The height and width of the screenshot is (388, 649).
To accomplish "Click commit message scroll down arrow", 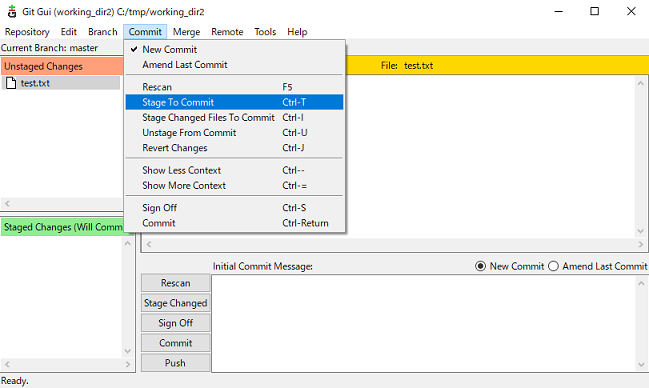I will coord(641,364).
